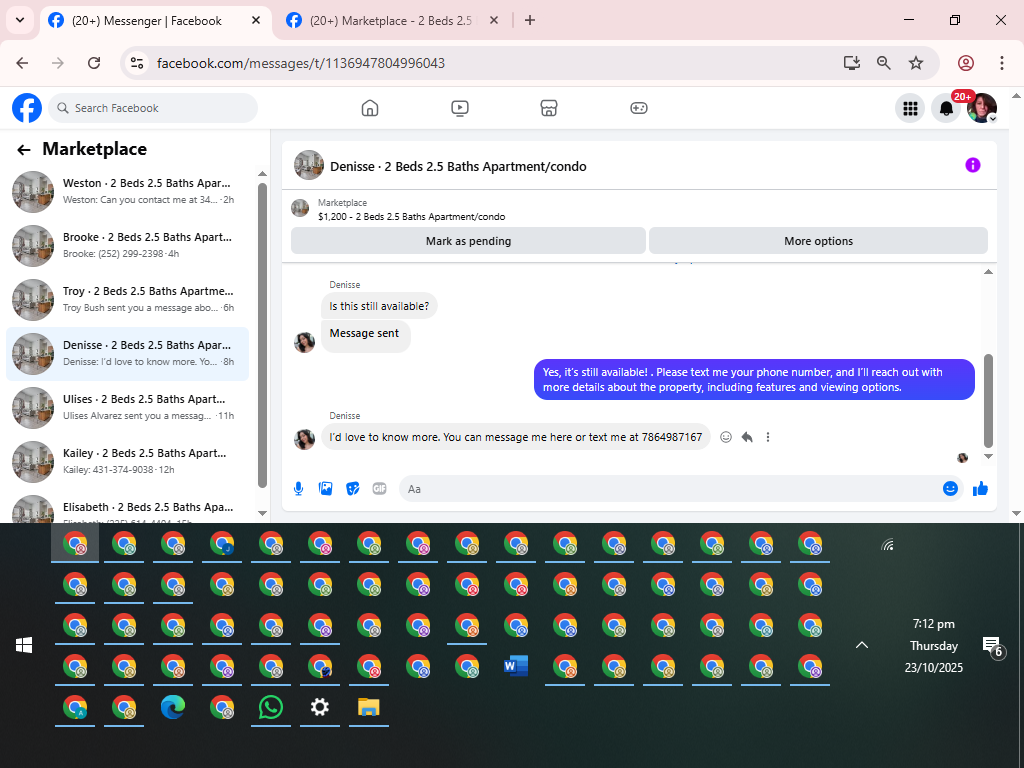
Task: Open Microsoft Word from the taskbar
Action: click(516, 666)
